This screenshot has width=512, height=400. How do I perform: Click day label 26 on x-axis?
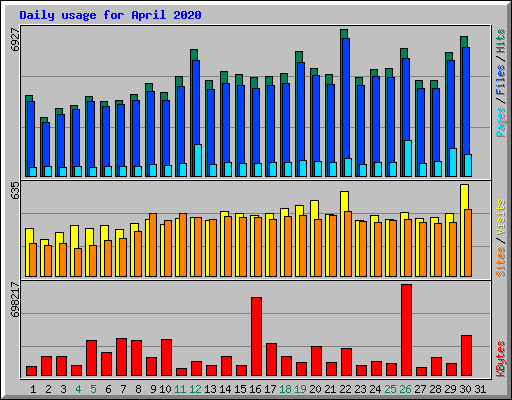point(405,389)
